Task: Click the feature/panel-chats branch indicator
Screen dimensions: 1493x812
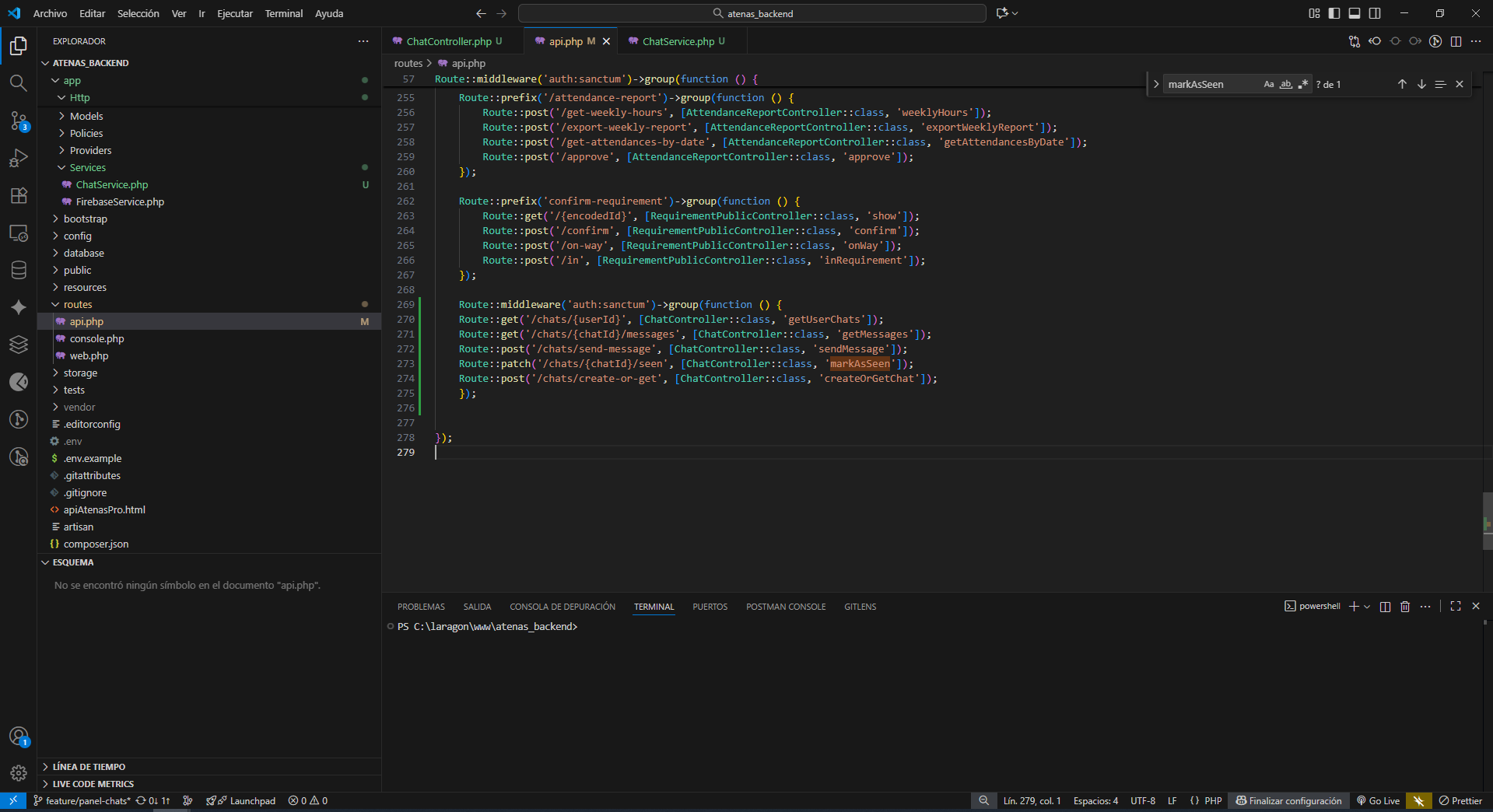Action: (x=82, y=801)
